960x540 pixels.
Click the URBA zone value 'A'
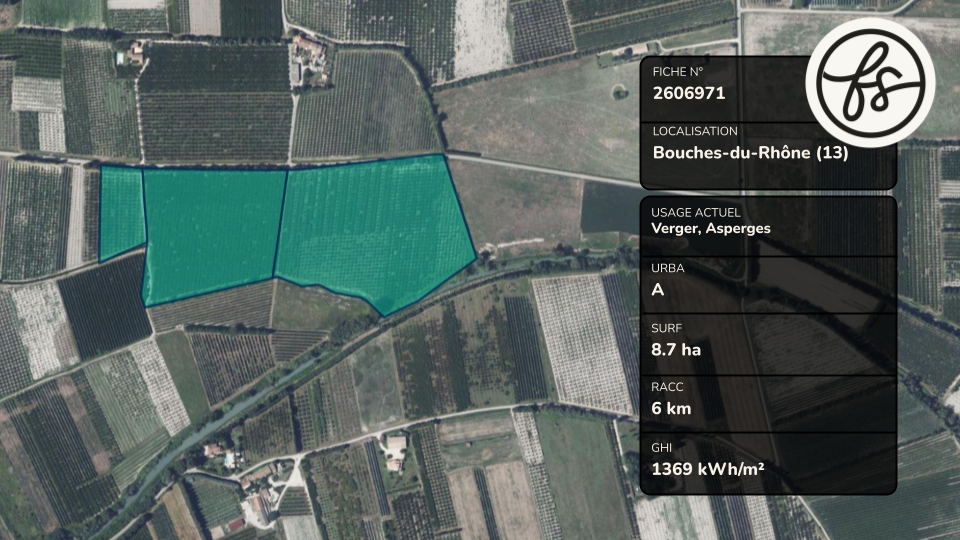tap(658, 290)
